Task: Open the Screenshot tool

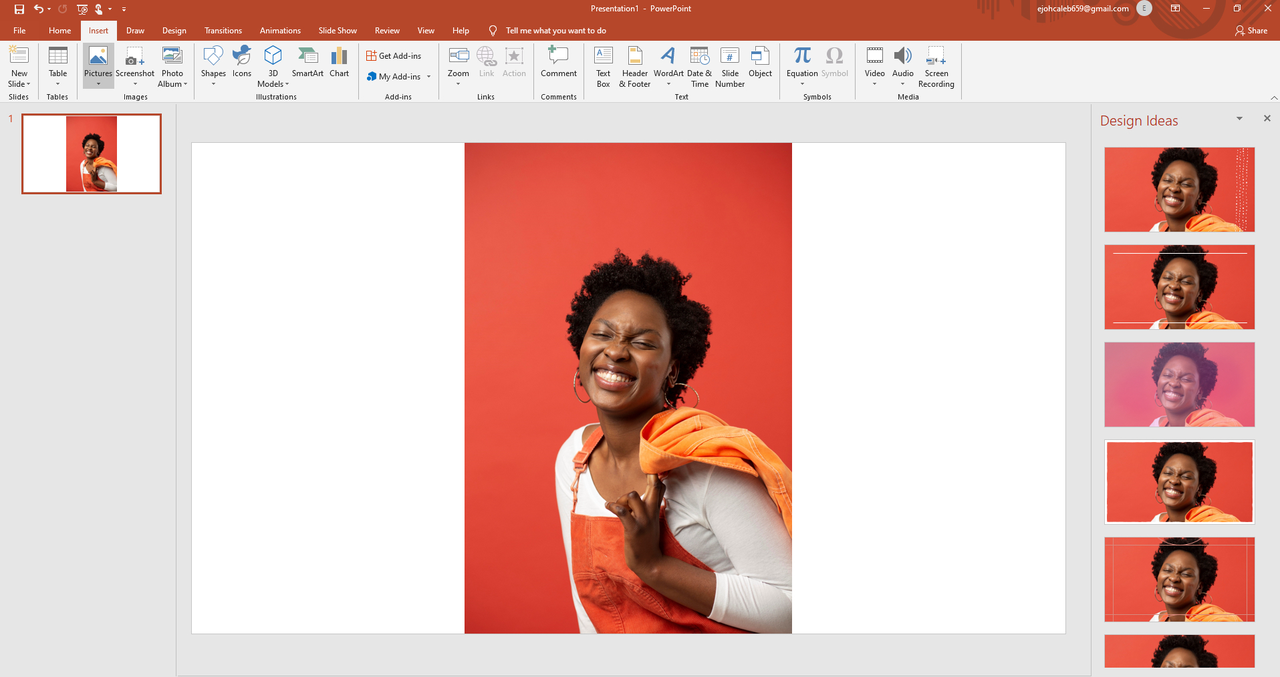Action: click(135, 67)
